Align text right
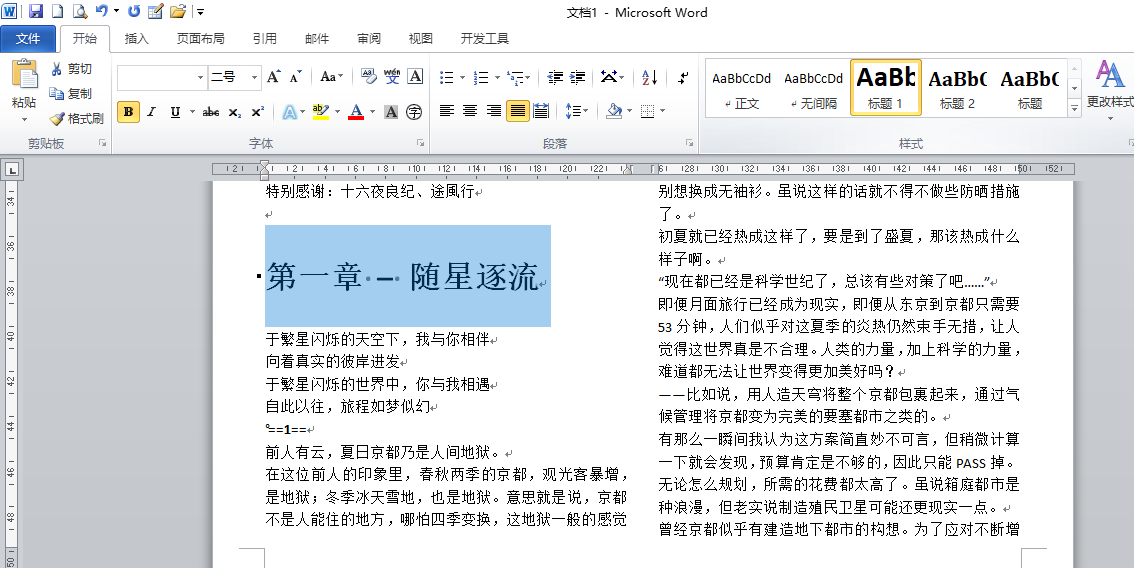The width and height of the screenshot is (1134, 568). click(x=493, y=111)
